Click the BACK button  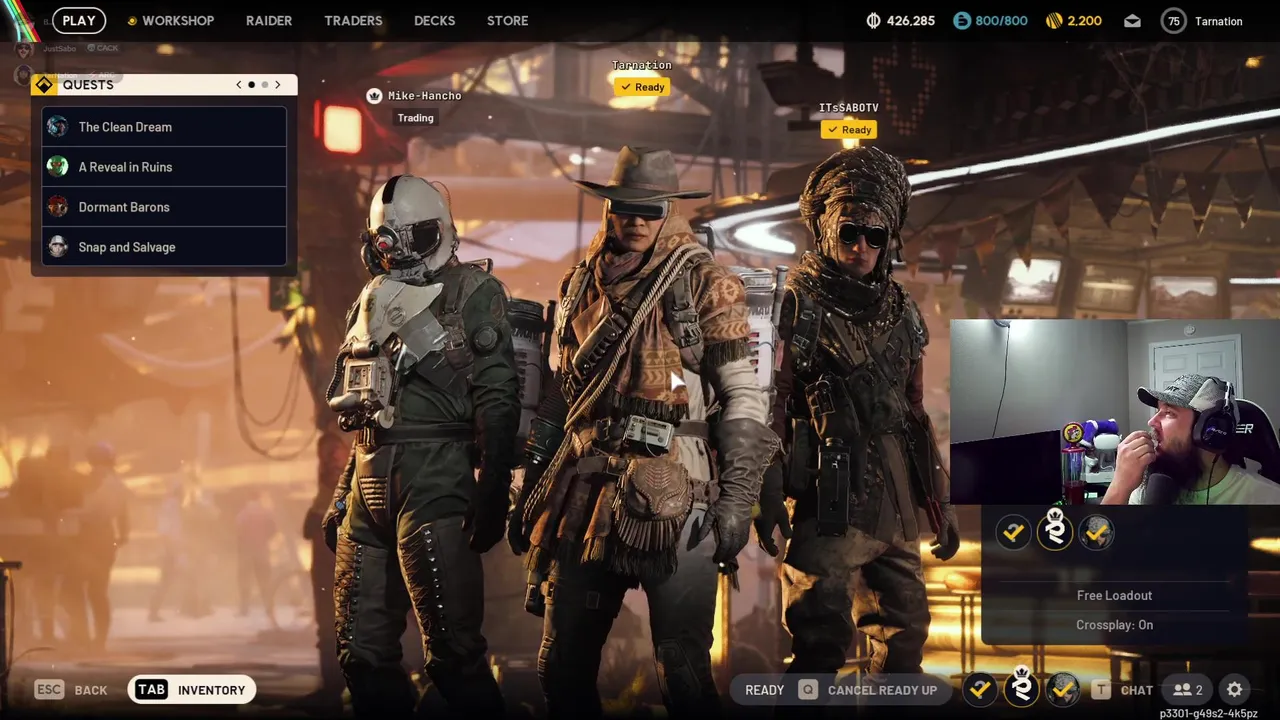coord(91,690)
